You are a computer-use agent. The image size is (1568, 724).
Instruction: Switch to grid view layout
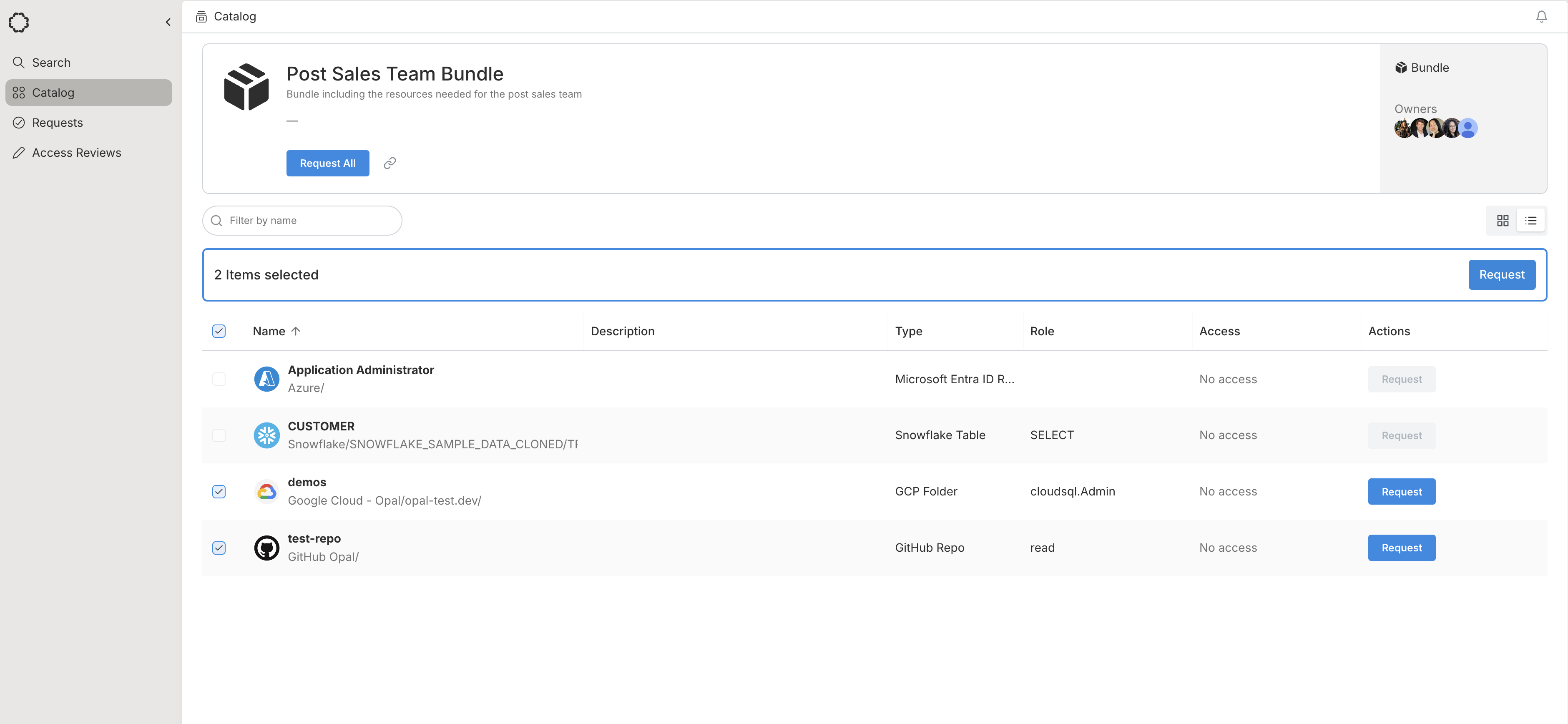point(1502,221)
